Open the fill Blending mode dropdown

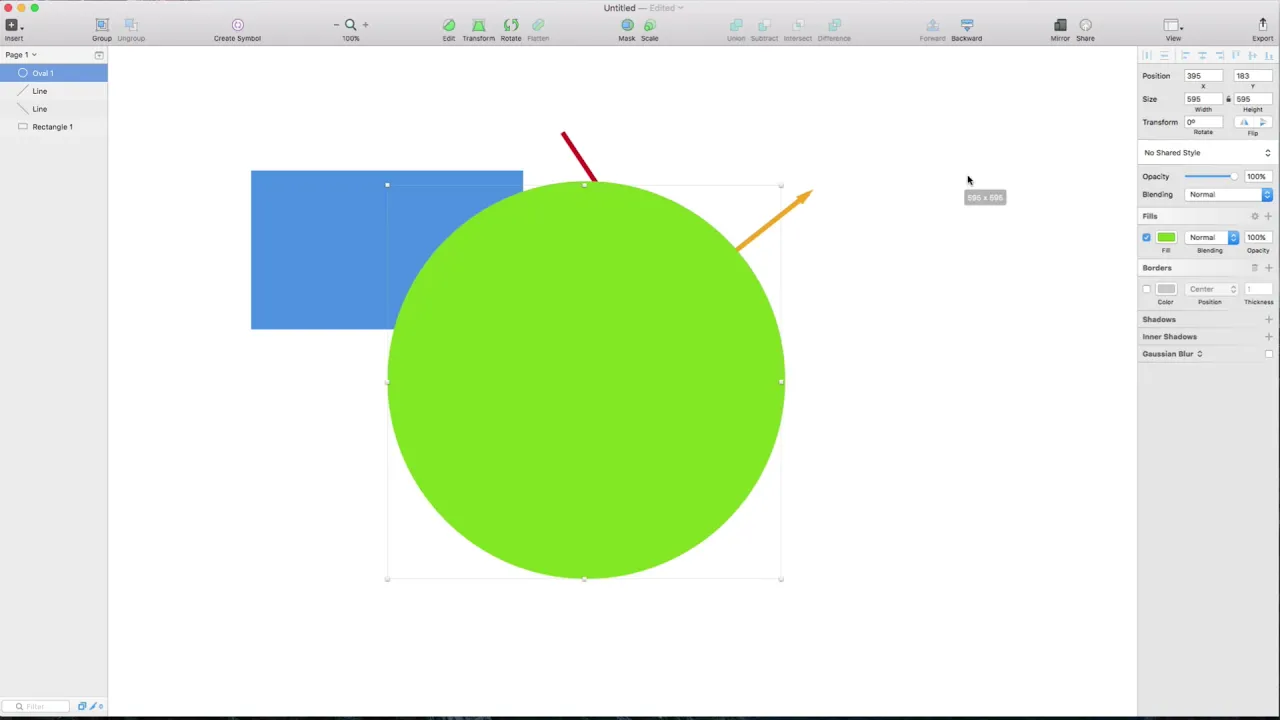pyautogui.click(x=1212, y=237)
